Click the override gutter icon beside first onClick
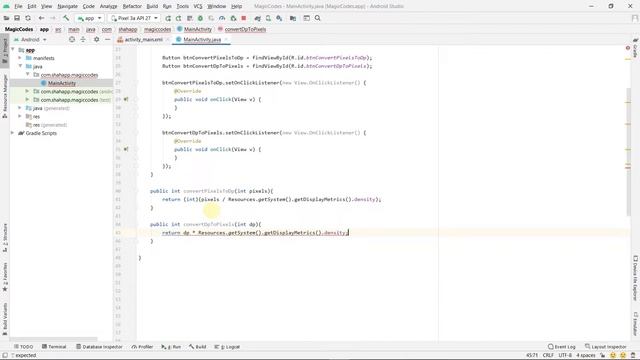 click(x=126, y=99)
